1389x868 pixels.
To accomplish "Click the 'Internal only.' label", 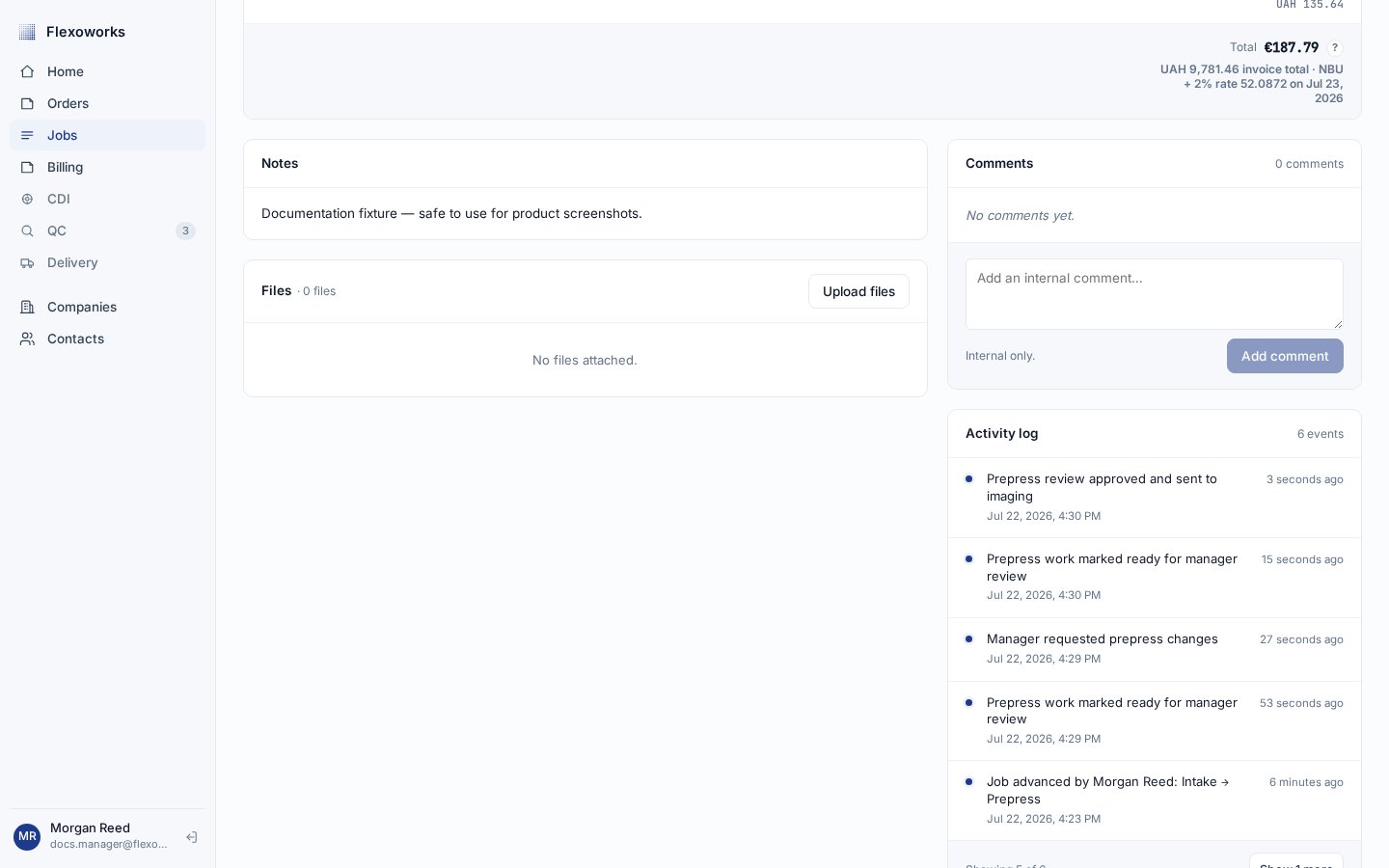I will pyautogui.click(x=1000, y=356).
